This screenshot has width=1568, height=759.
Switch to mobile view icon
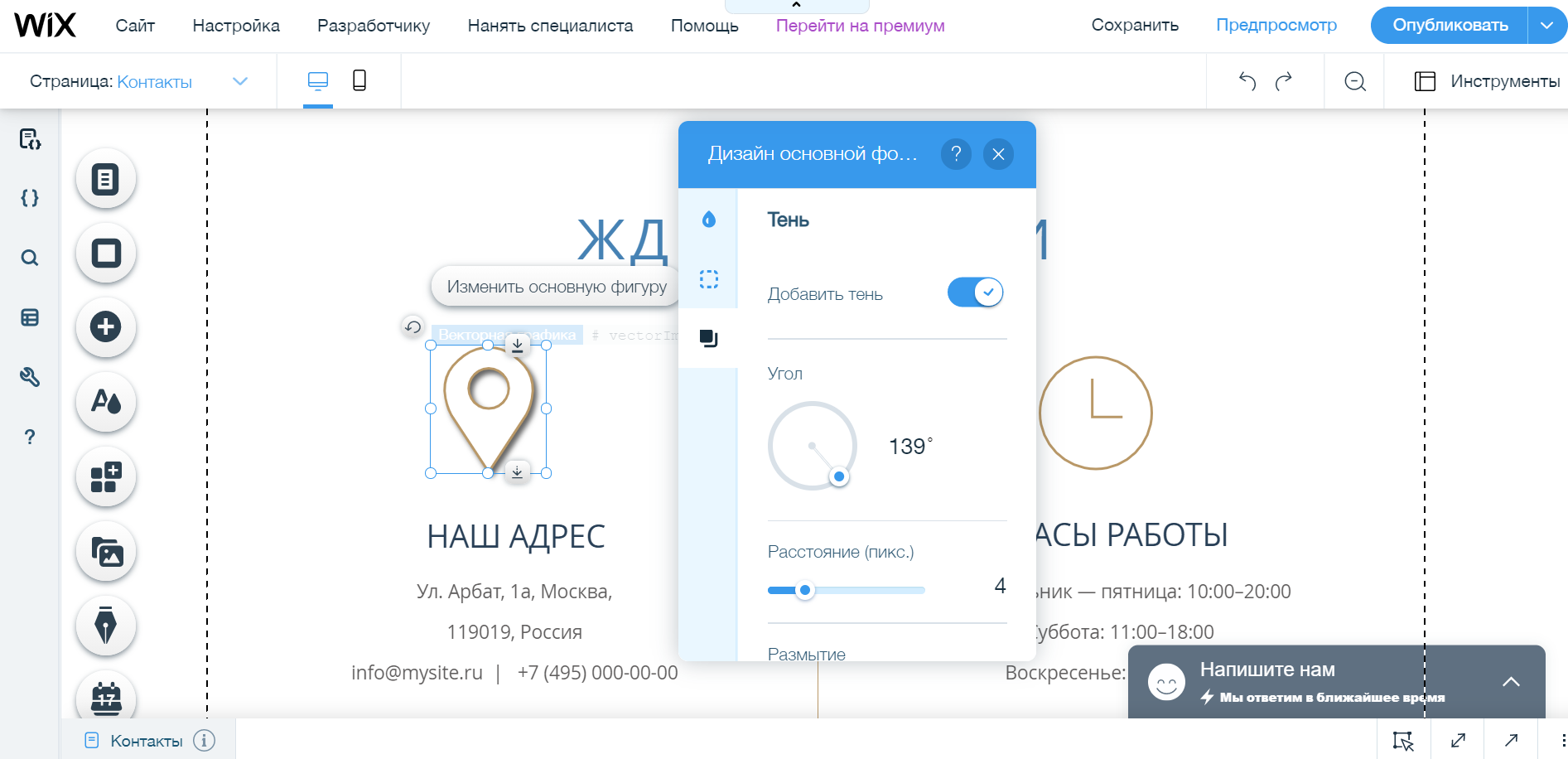pos(359,80)
